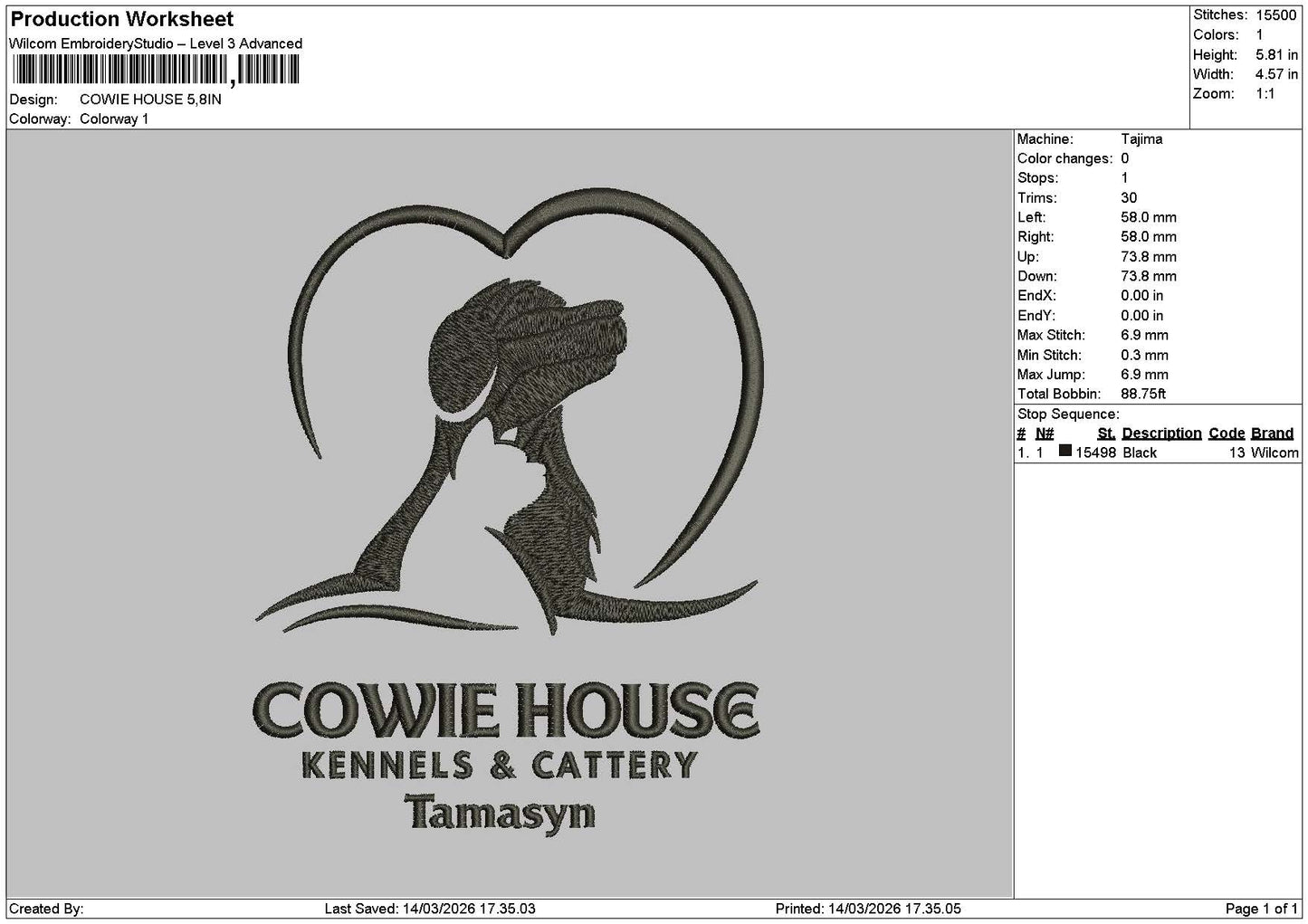Click the Left value 58.0 mm
Viewport: 1308px width, 924px height.
tap(1149, 217)
